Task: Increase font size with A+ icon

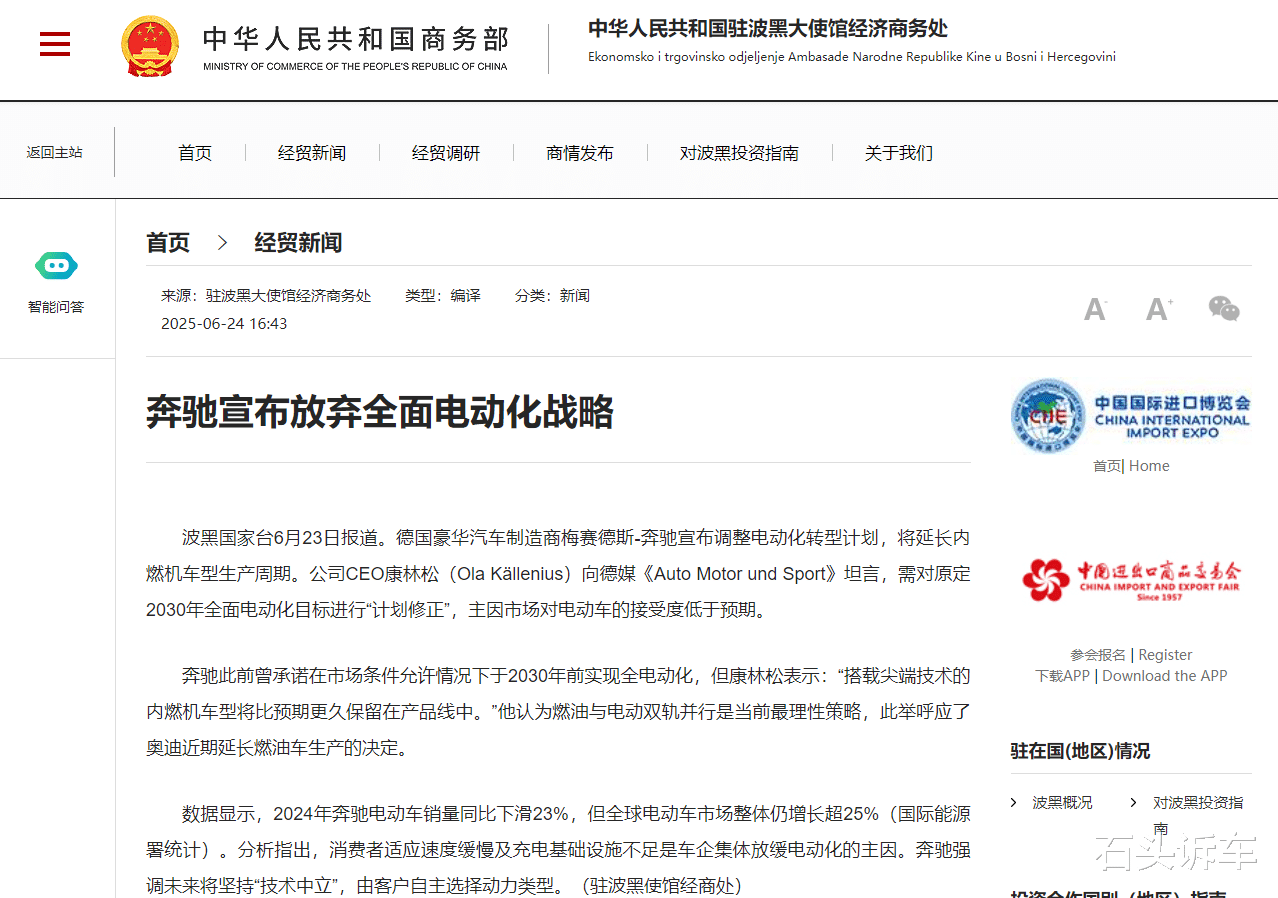Action: (x=1159, y=309)
